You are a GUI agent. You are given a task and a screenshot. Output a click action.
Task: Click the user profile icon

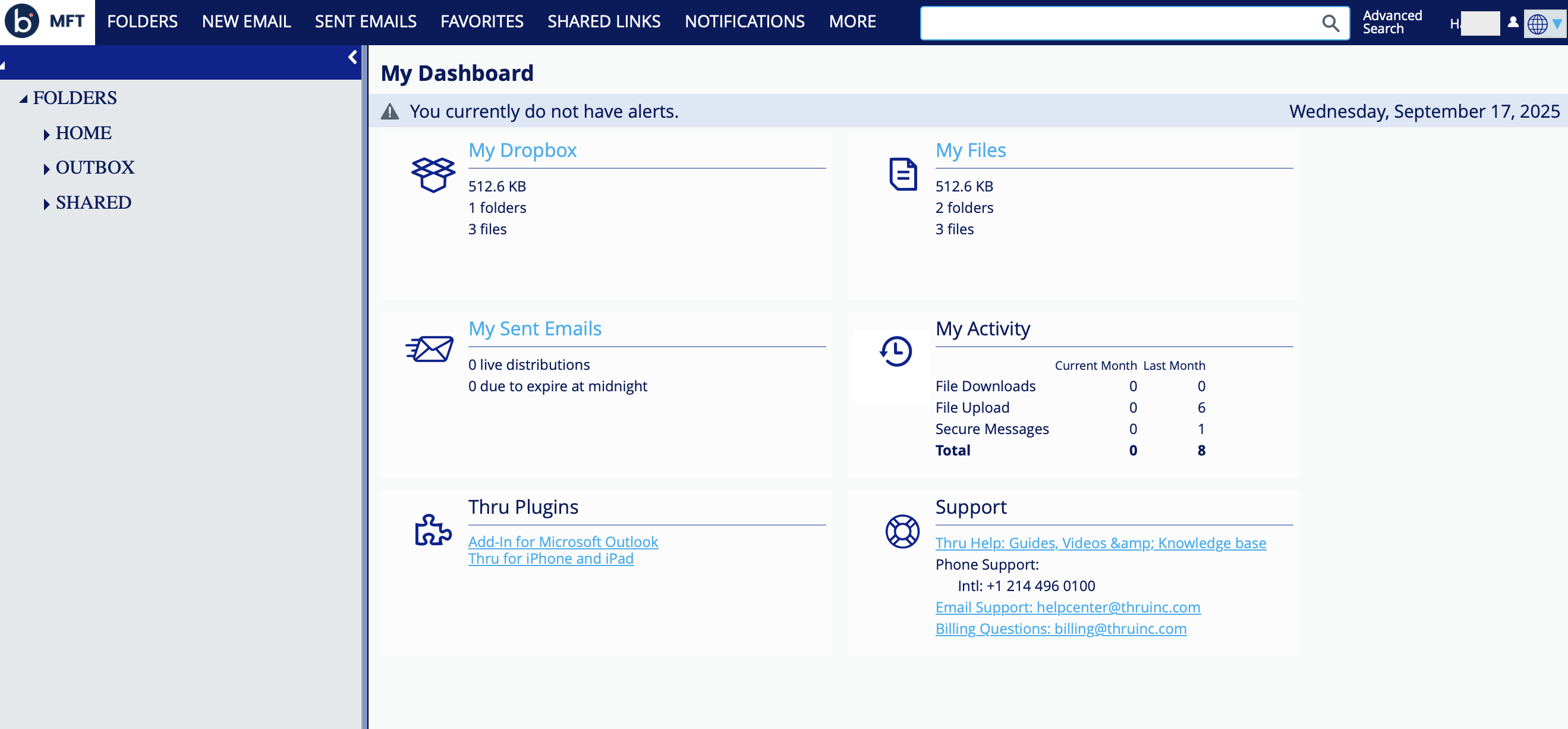[1513, 23]
